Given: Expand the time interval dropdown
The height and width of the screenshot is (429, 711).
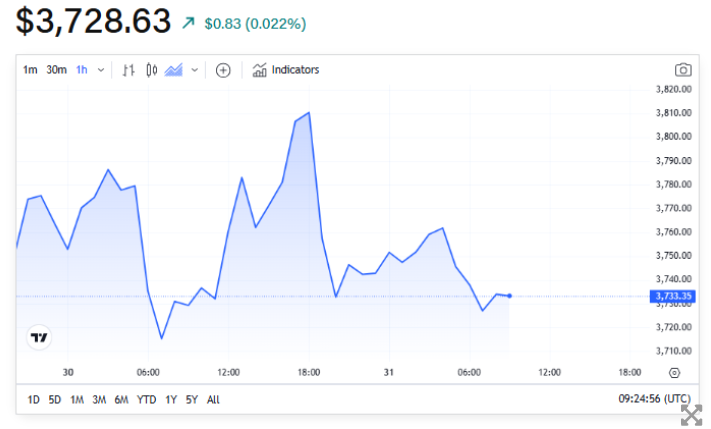Looking at the screenshot, I should (101, 70).
